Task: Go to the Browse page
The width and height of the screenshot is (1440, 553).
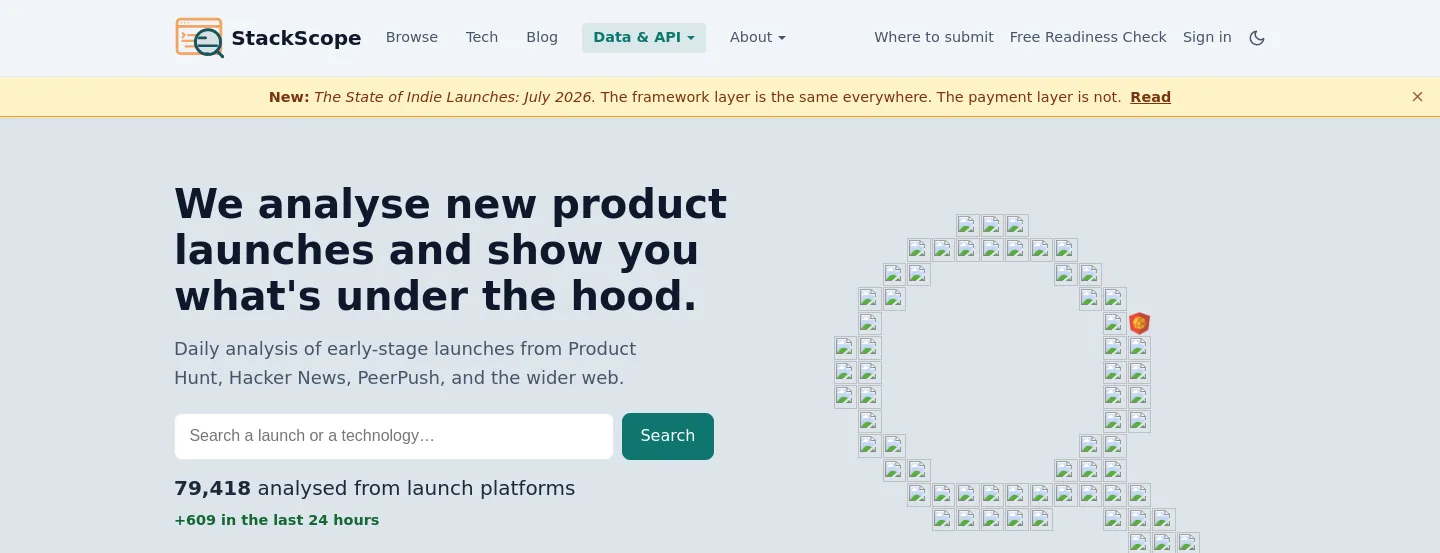Action: coord(412,37)
